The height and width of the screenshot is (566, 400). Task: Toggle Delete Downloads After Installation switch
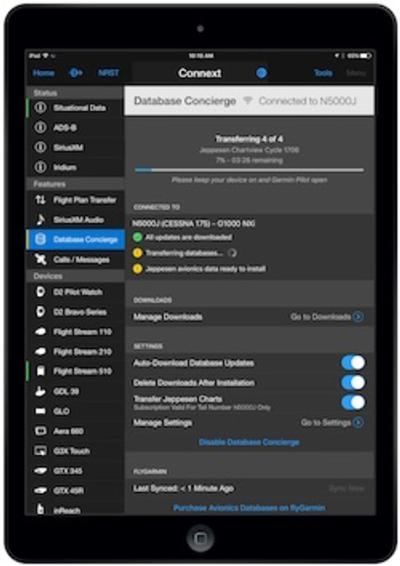(x=353, y=383)
